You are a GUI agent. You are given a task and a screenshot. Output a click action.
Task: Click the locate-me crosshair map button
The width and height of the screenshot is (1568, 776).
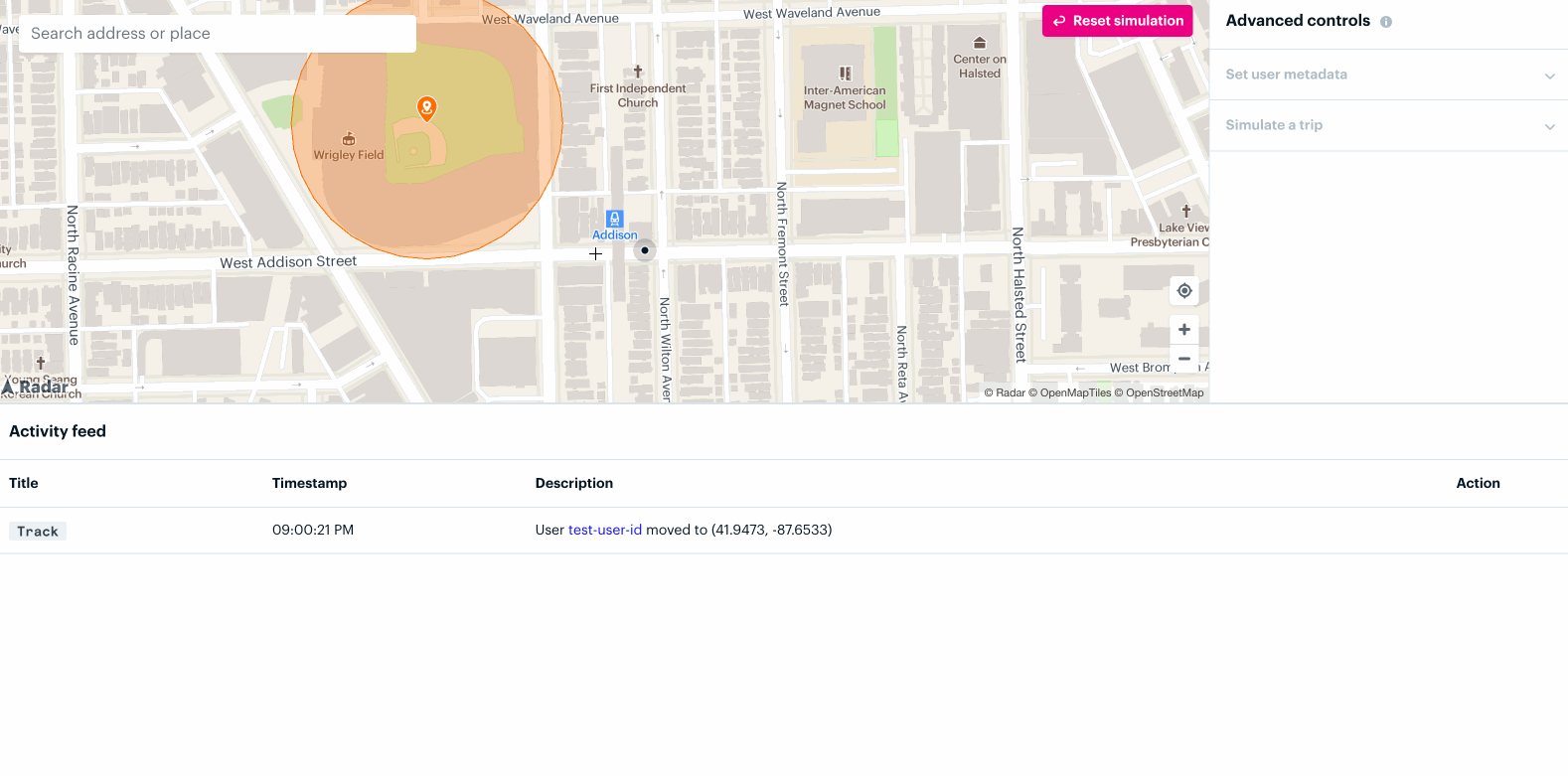point(1184,291)
